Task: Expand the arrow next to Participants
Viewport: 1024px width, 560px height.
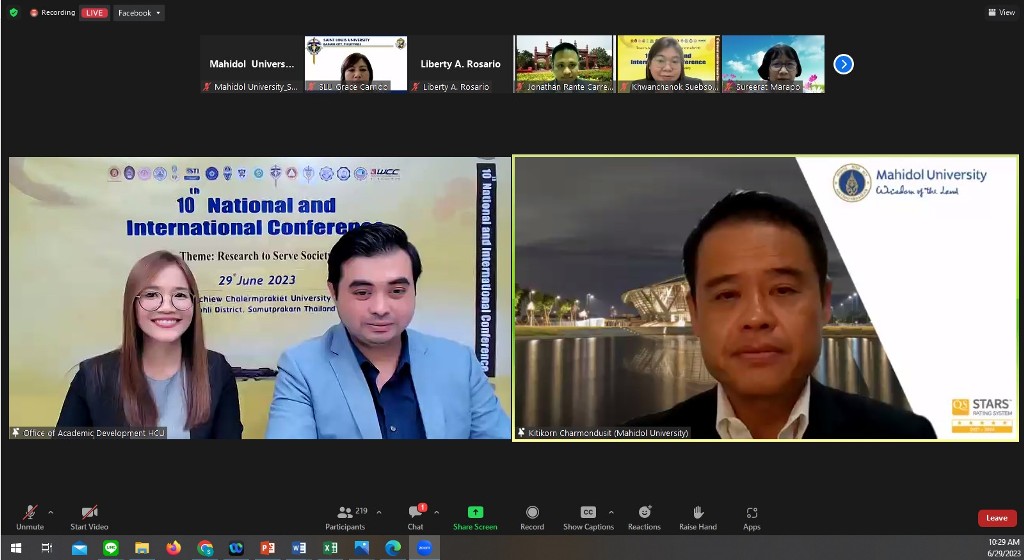Action: pyautogui.click(x=378, y=512)
